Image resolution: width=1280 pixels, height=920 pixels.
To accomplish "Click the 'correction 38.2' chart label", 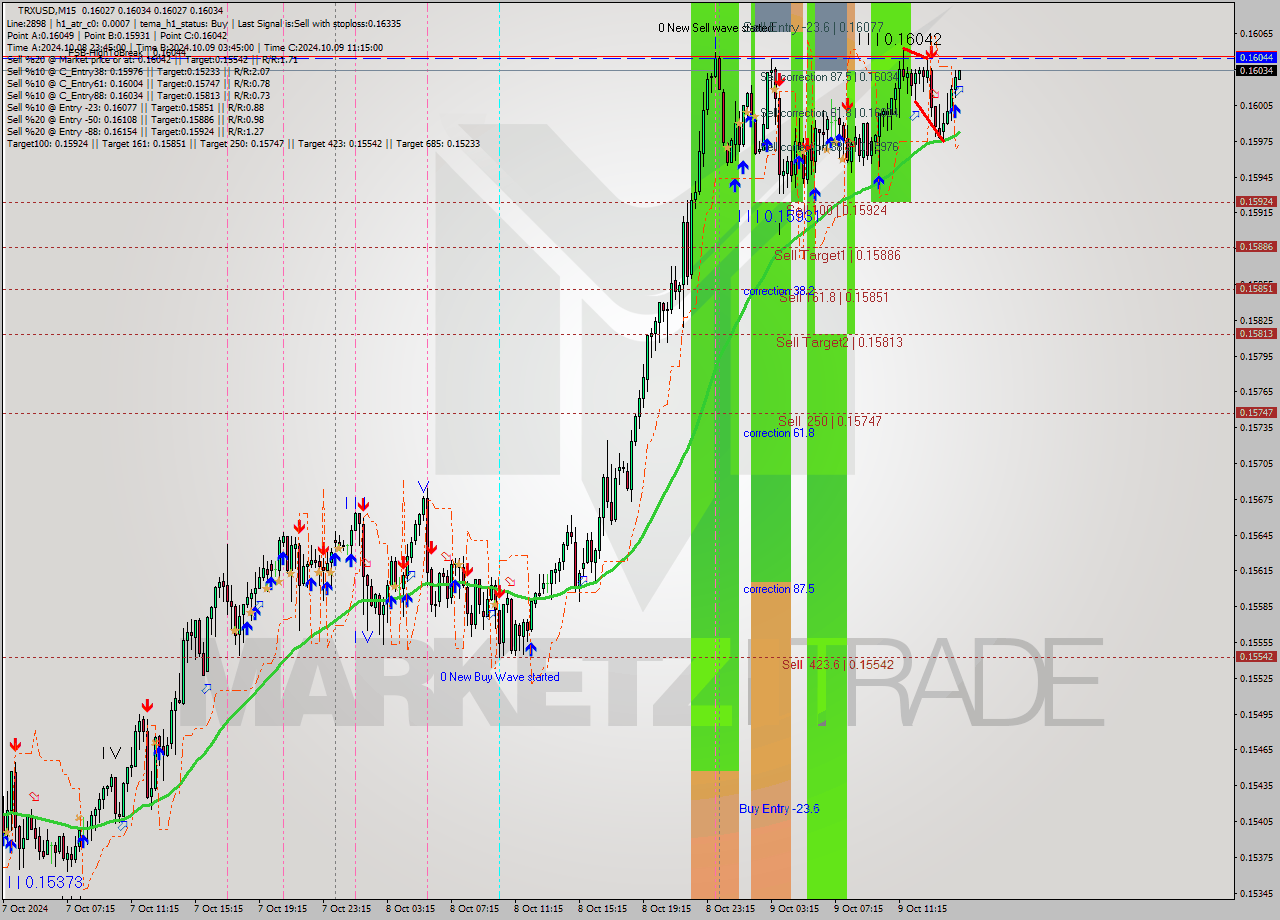I will tap(779, 291).
